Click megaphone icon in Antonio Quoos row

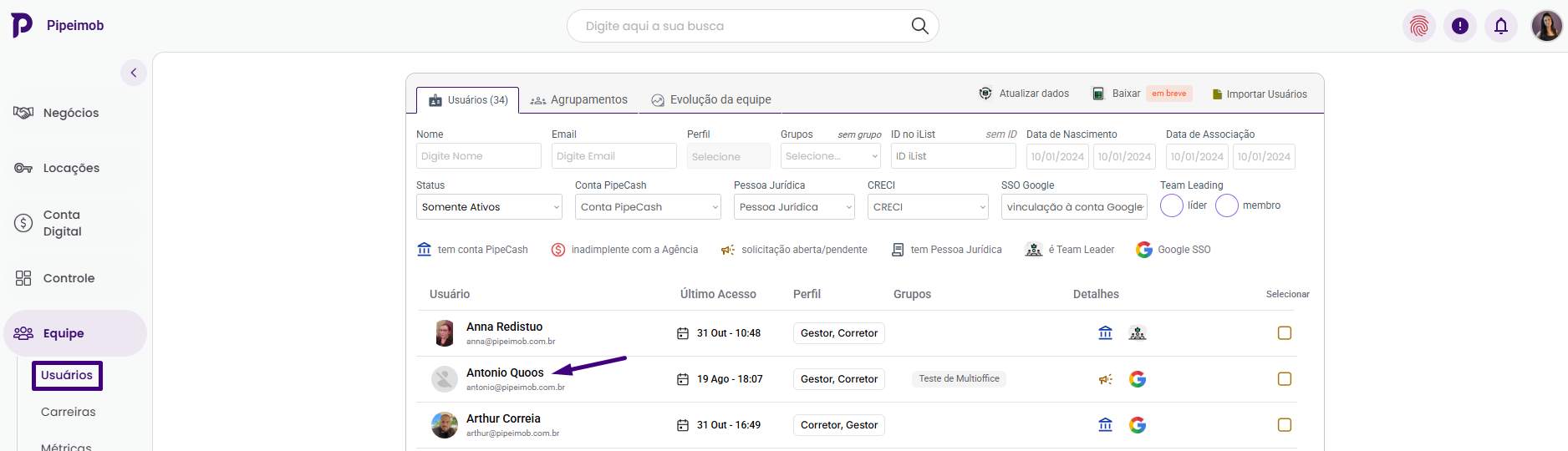tap(1105, 379)
